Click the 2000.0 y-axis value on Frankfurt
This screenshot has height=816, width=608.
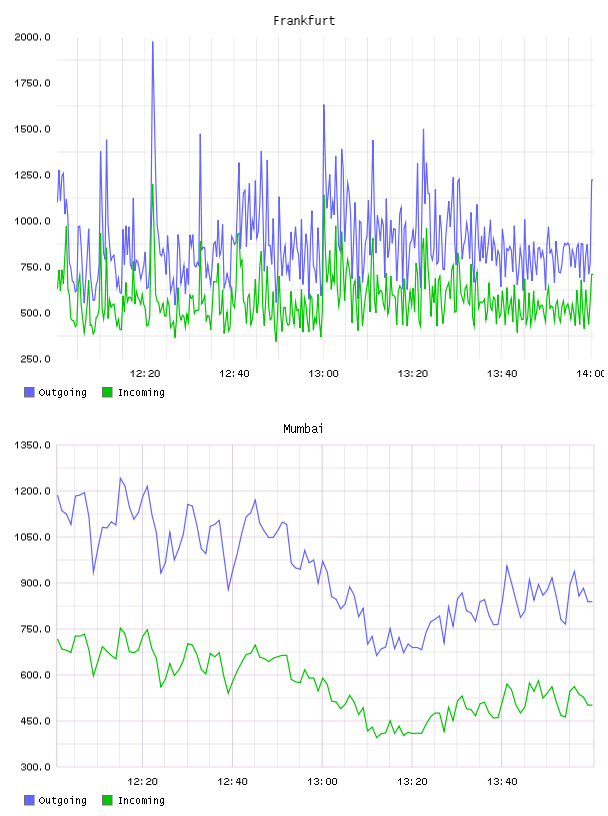pos(32,37)
